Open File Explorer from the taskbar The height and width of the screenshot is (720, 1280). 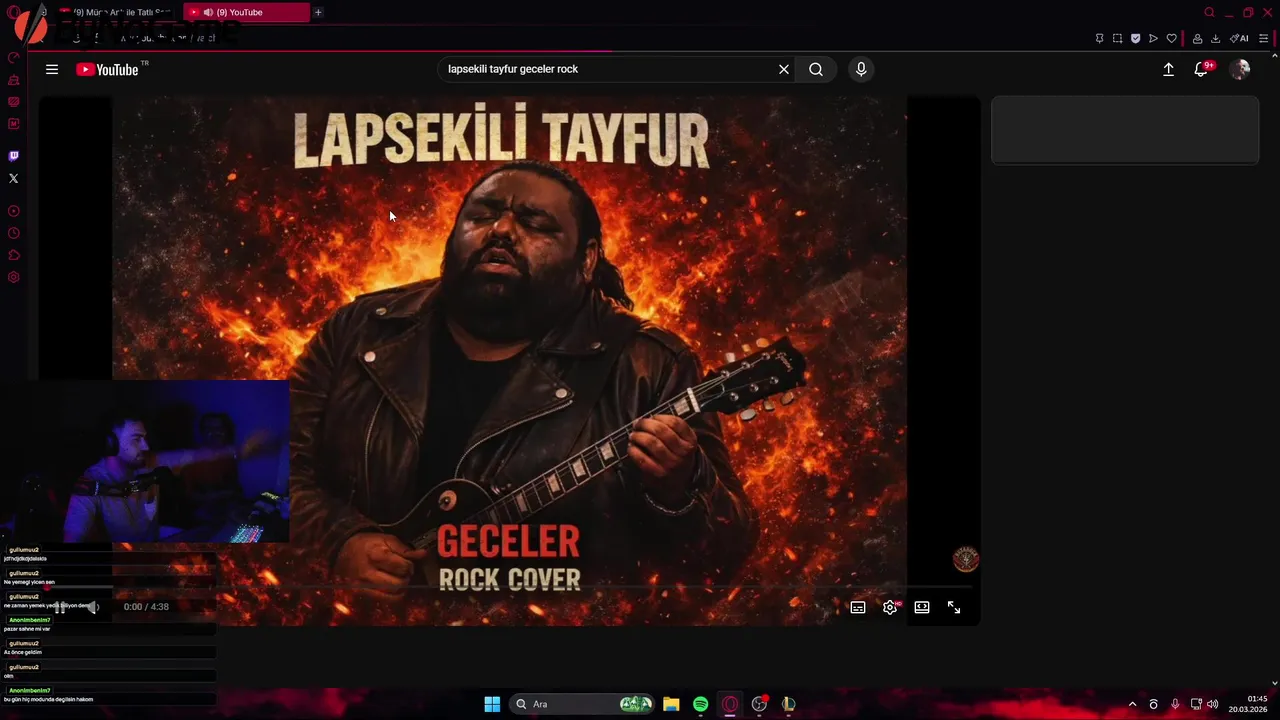pos(671,704)
